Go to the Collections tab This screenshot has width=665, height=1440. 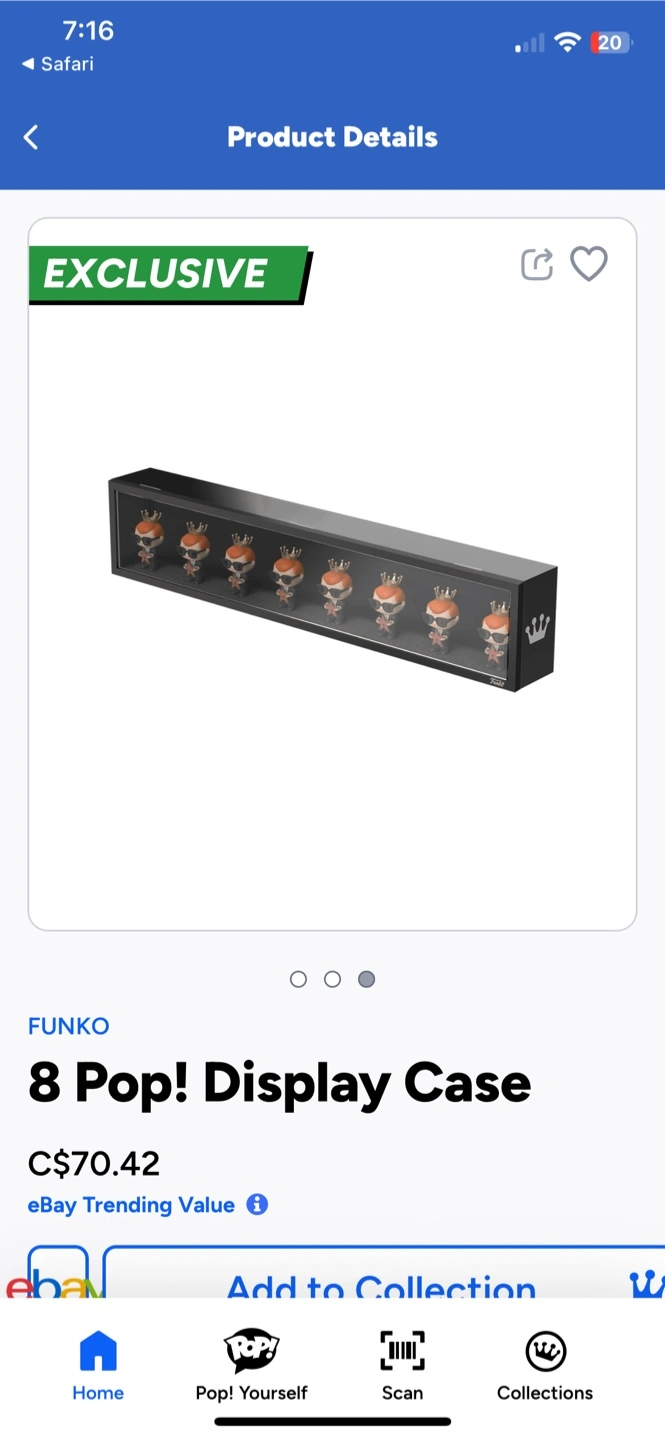click(x=545, y=1365)
